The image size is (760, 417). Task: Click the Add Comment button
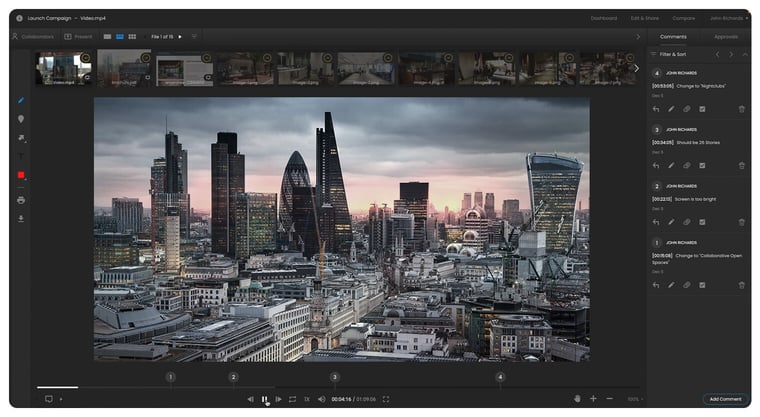coord(725,399)
